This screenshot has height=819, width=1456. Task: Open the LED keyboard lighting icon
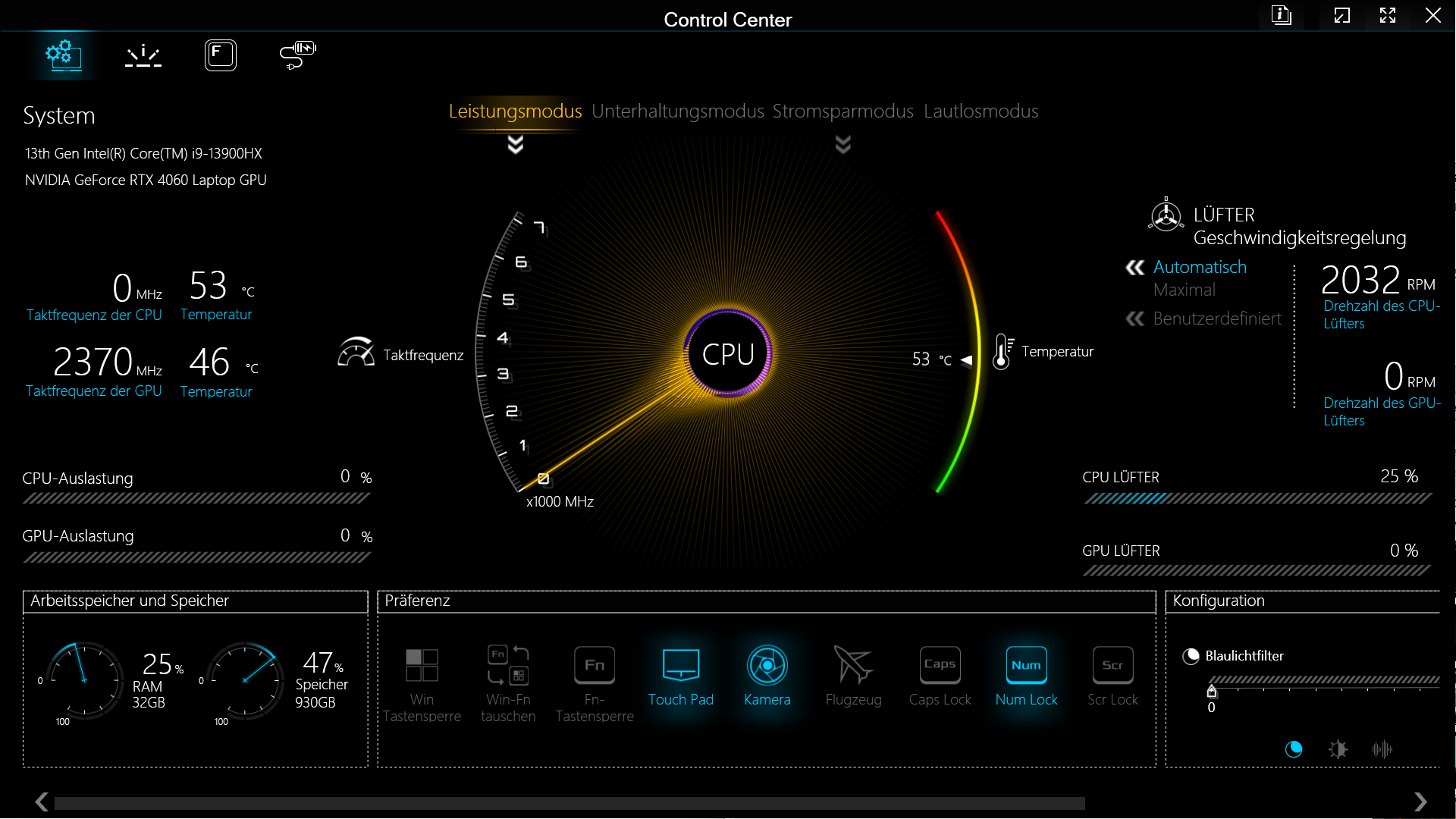pos(143,55)
